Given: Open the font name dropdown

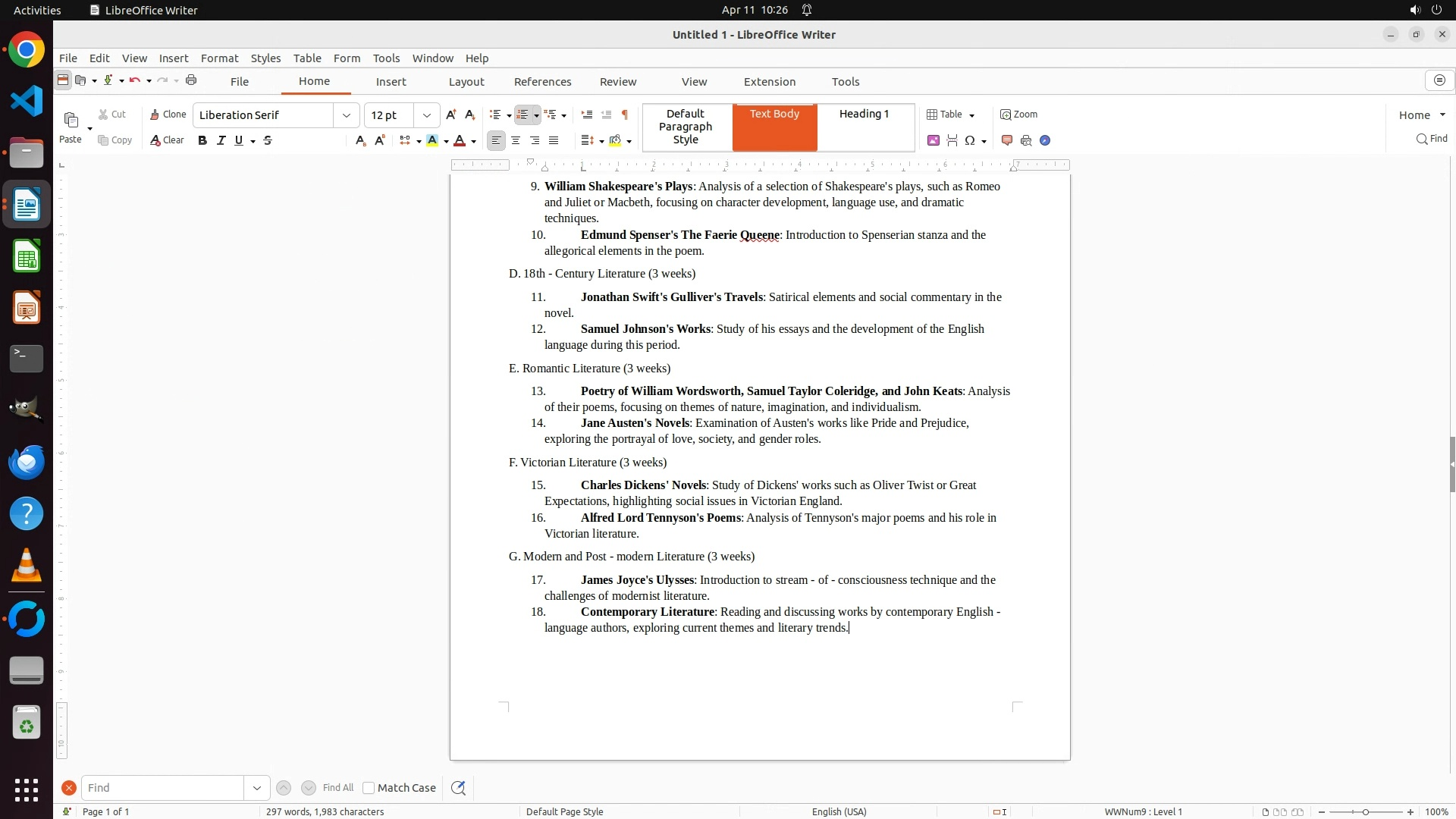Looking at the screenshot, I should click(x=347, y=115).
